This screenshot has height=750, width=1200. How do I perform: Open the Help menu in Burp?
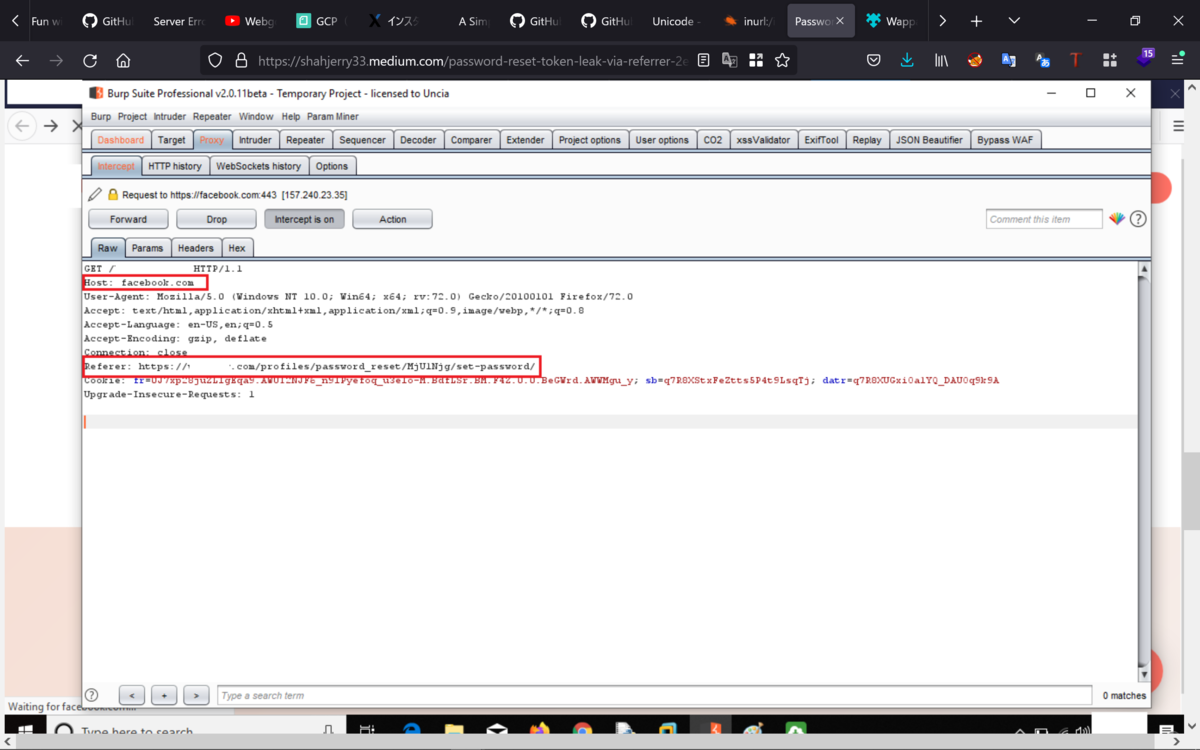click(290, 116)
